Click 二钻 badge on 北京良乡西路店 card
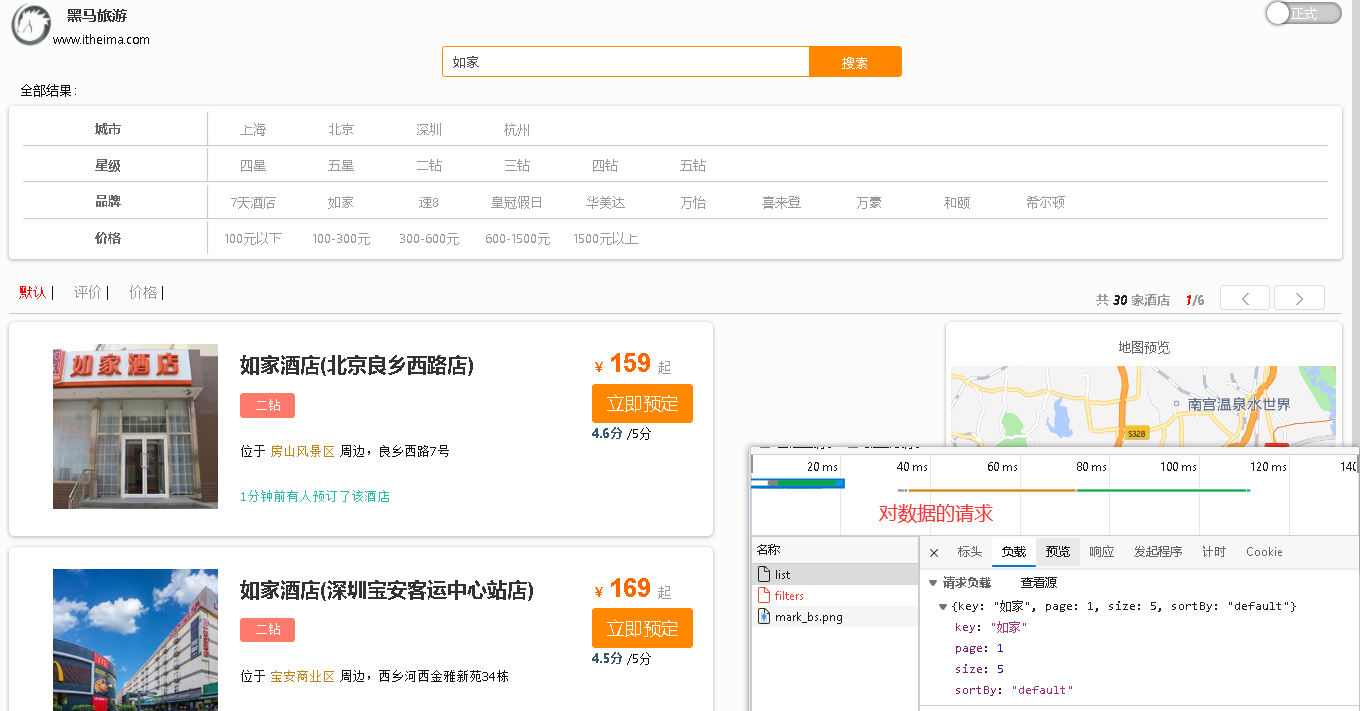 [267, 405]
